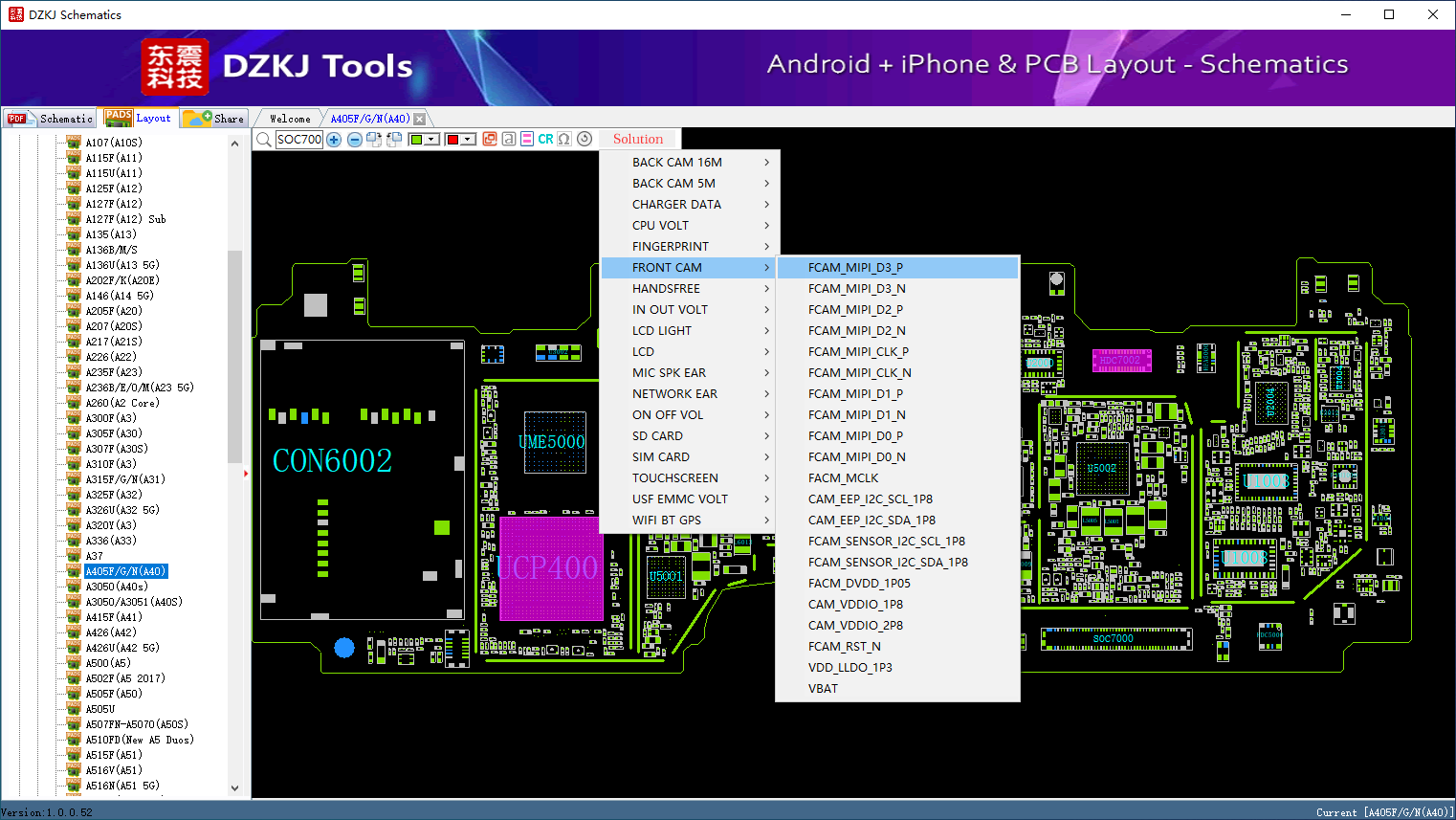Expand the BACK CAM 16M submenu arrow
The height and width of the screenshot is (820, 1456).
point(767,163)
